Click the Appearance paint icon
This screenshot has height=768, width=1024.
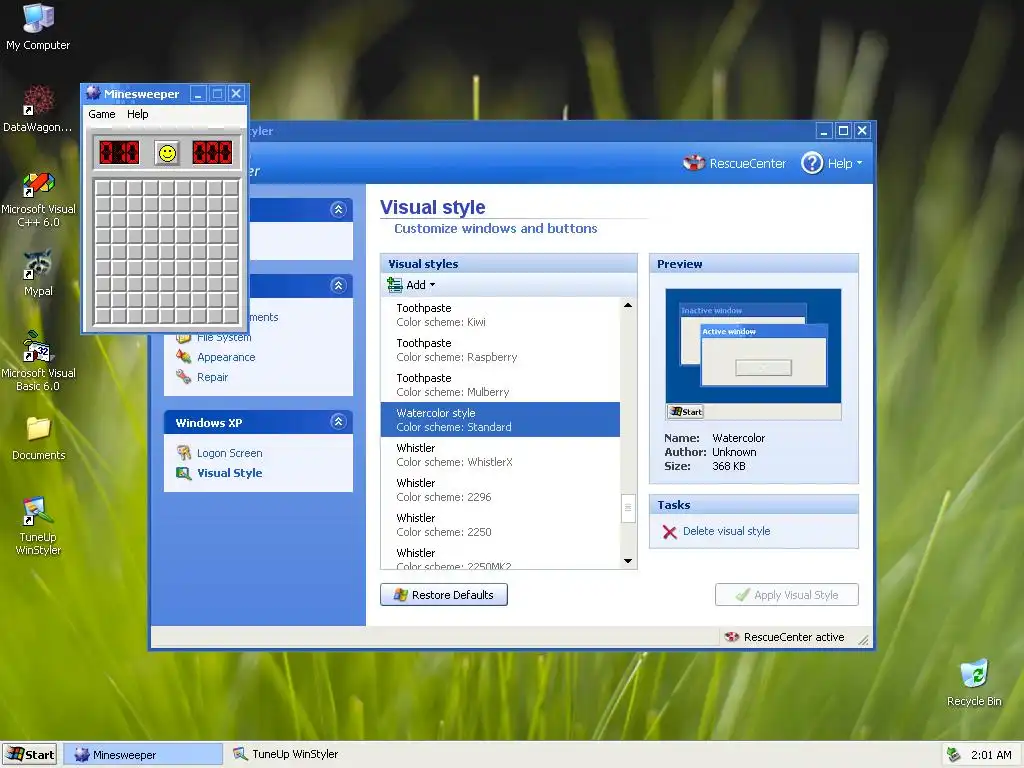tap(184, 357)
